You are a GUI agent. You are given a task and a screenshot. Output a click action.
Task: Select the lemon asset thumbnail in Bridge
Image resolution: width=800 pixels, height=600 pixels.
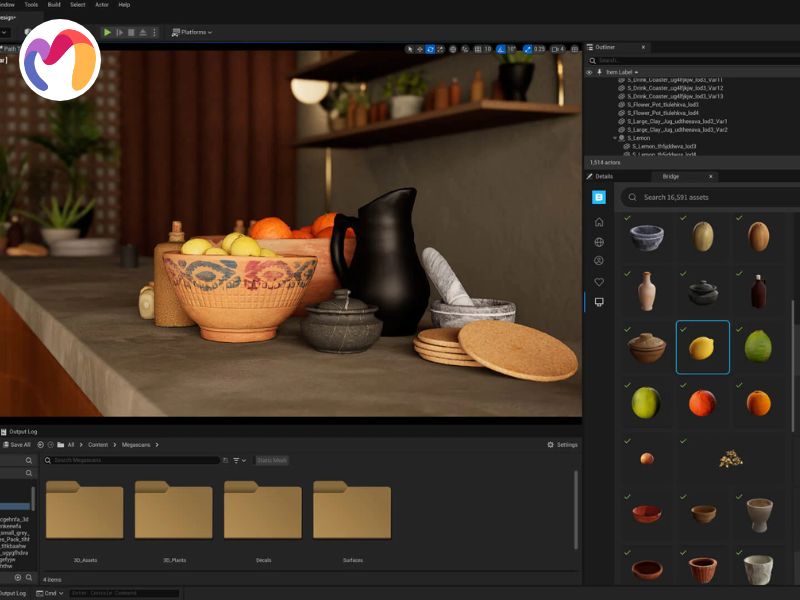point(702,347)
